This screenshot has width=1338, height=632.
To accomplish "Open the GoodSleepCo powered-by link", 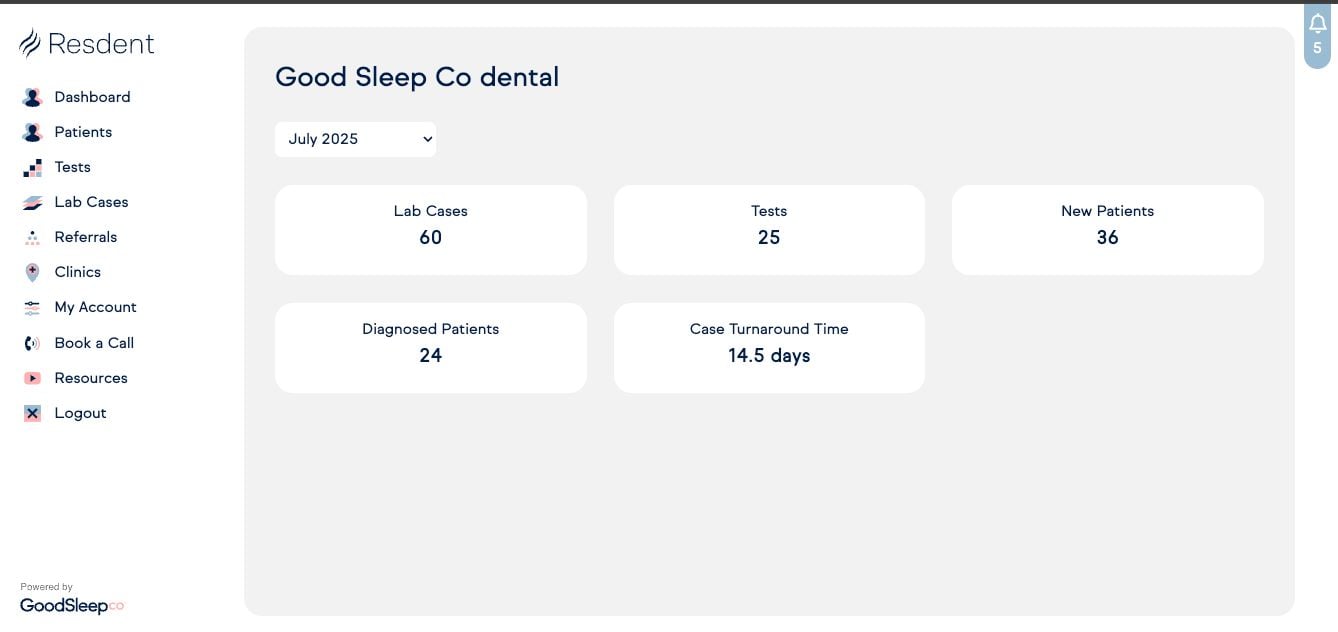I will (x=72, y=605).
